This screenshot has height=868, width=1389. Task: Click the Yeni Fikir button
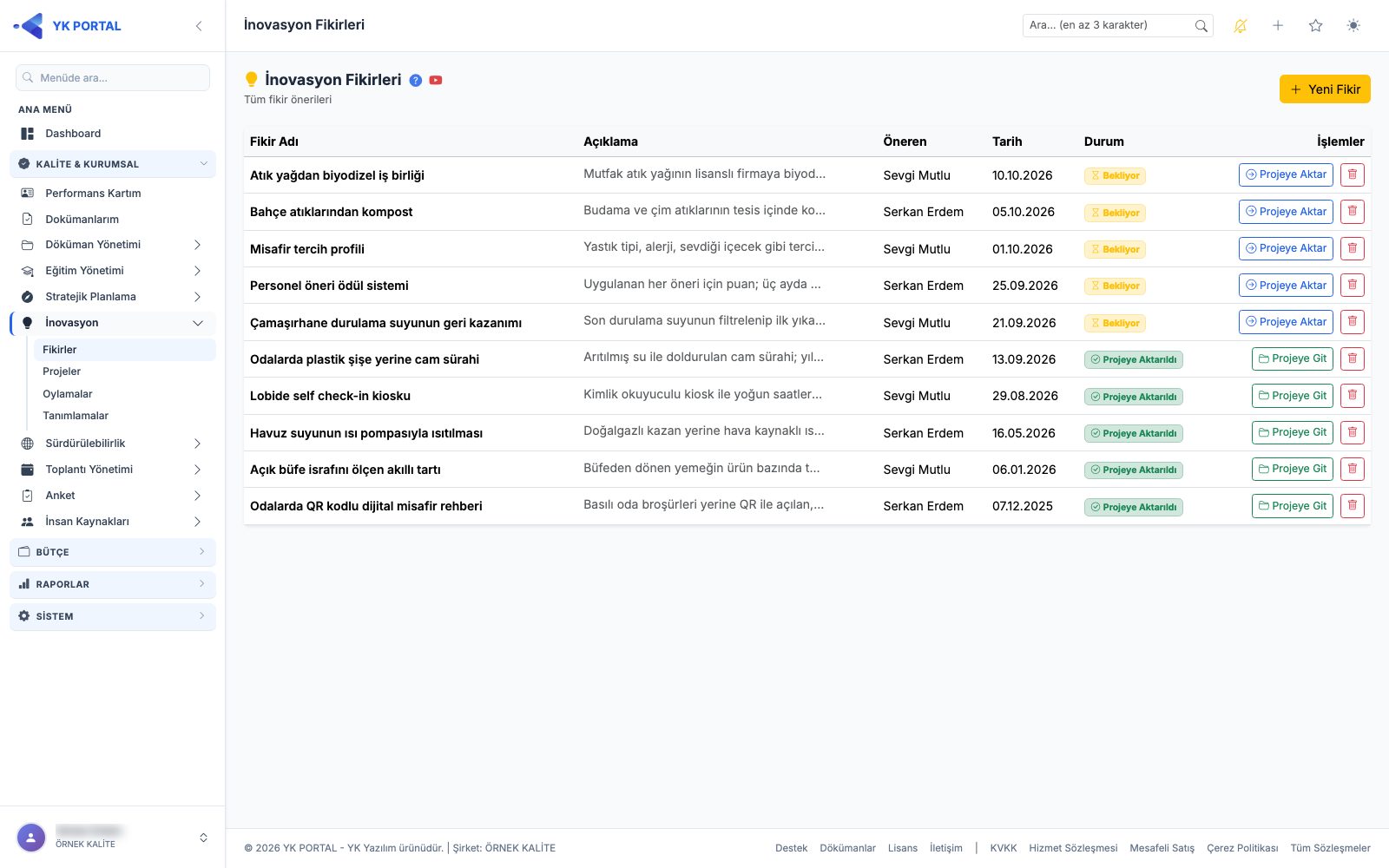coord(1325,89)
